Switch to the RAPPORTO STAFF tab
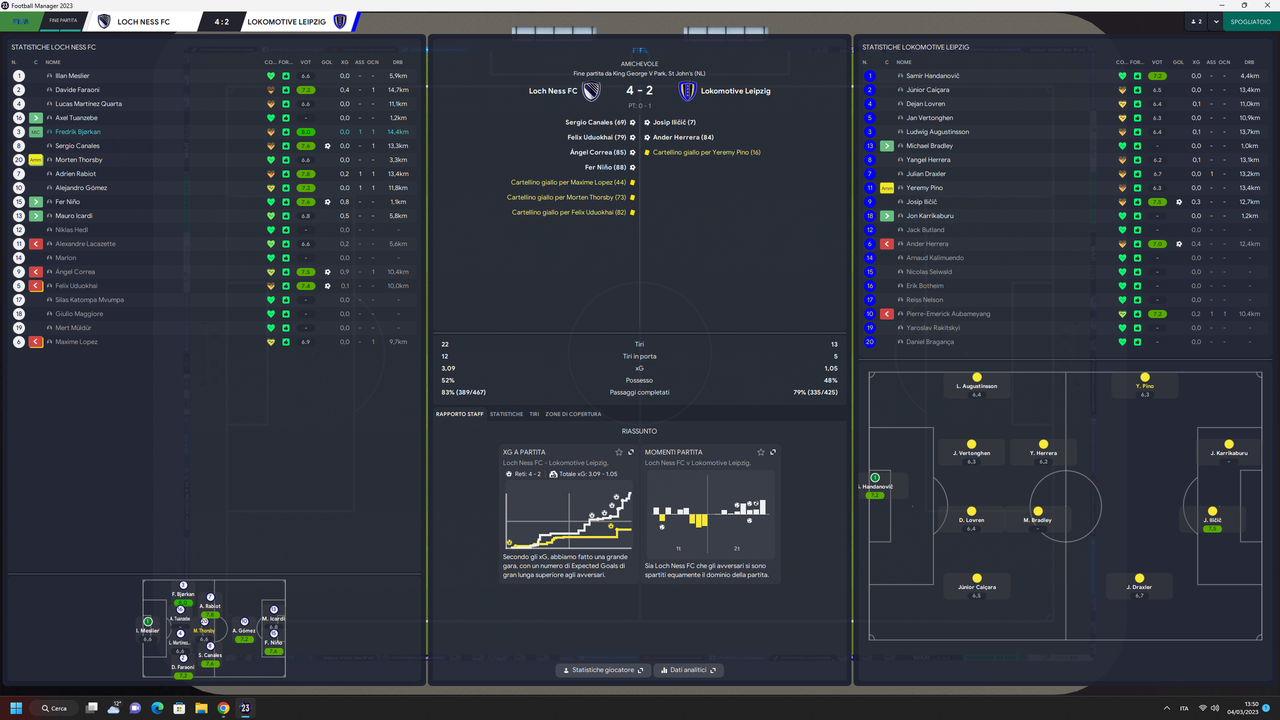Viewport: 1280px width, 720px height. coord(460,414)
